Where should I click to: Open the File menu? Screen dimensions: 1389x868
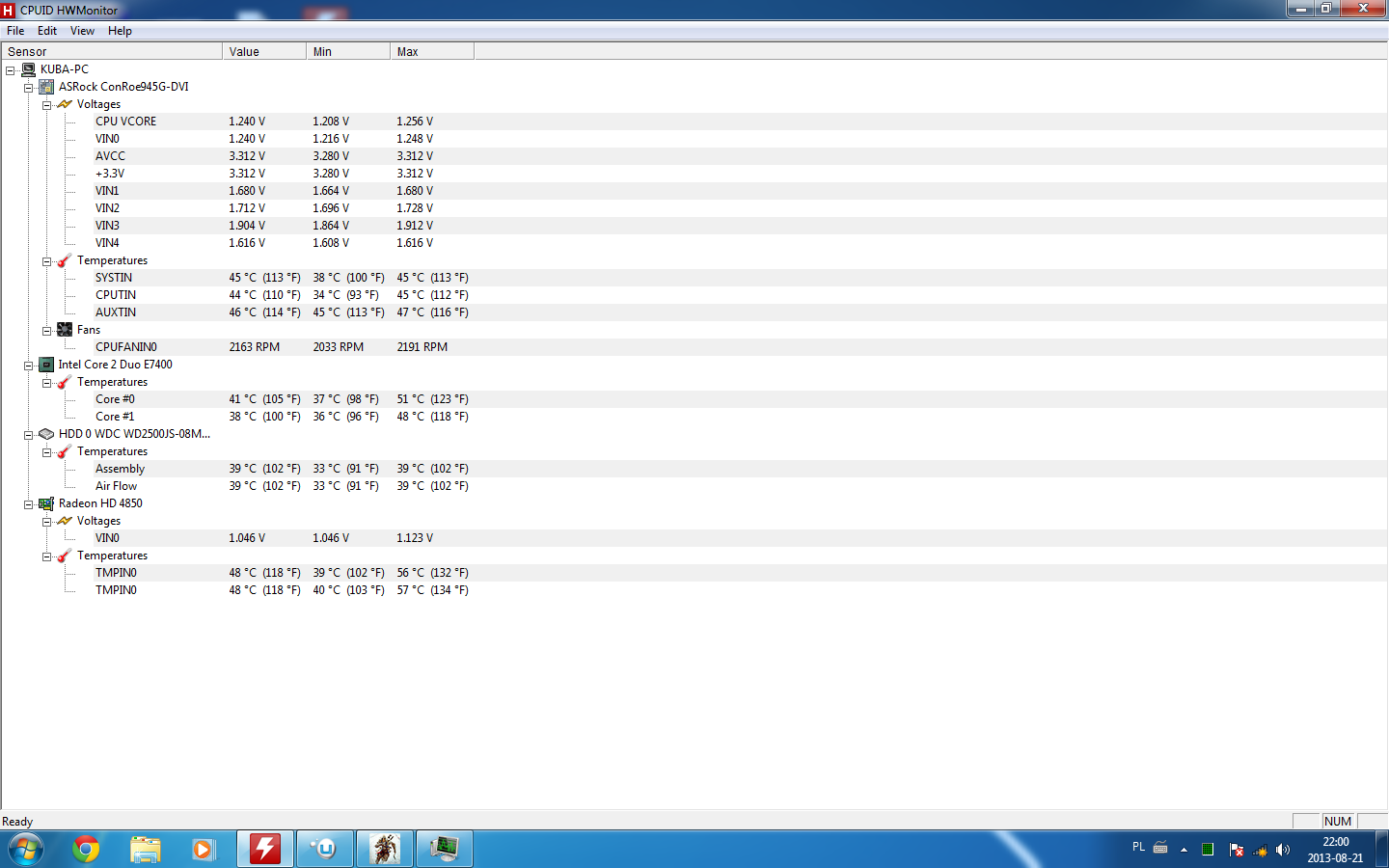tap(15, 31)
